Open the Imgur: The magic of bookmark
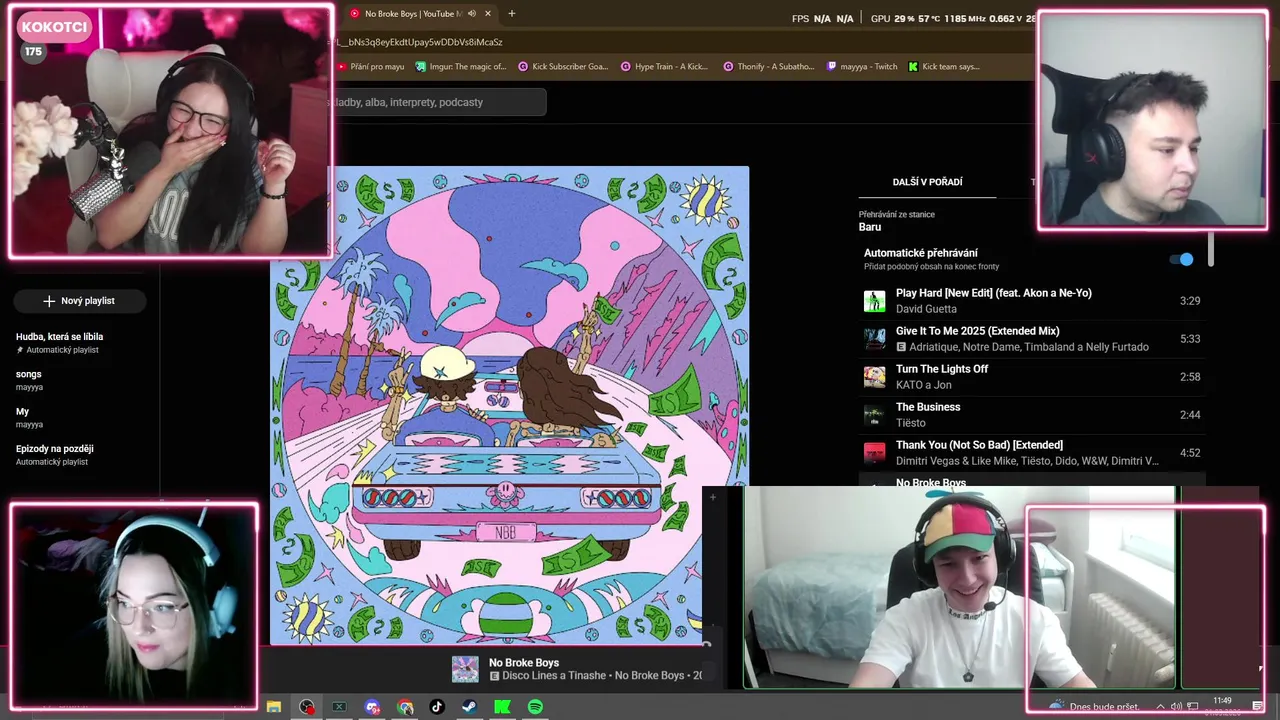Image resolution: width=1280 pixels, height=720 pixels. coord(460,67)
